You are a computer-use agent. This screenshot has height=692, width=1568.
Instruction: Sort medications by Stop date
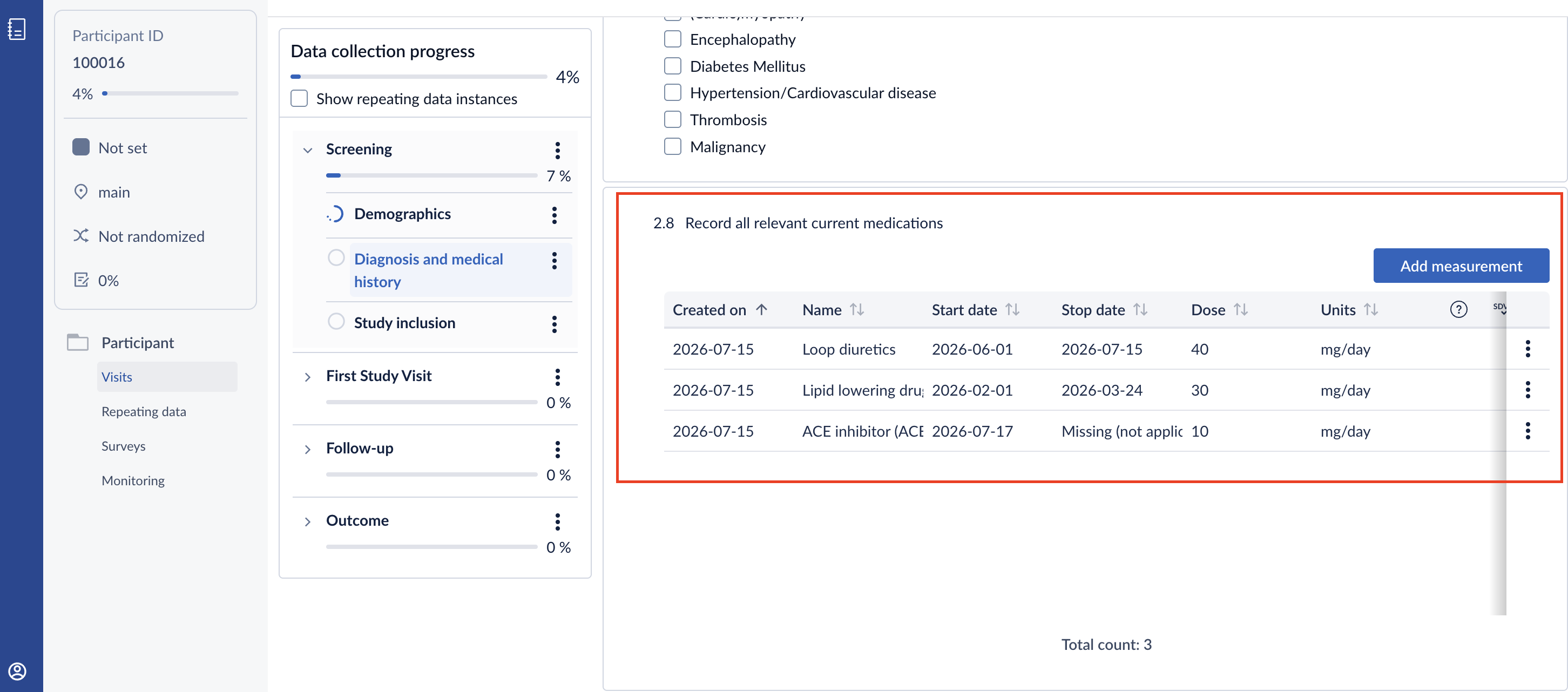[1140, 310]
